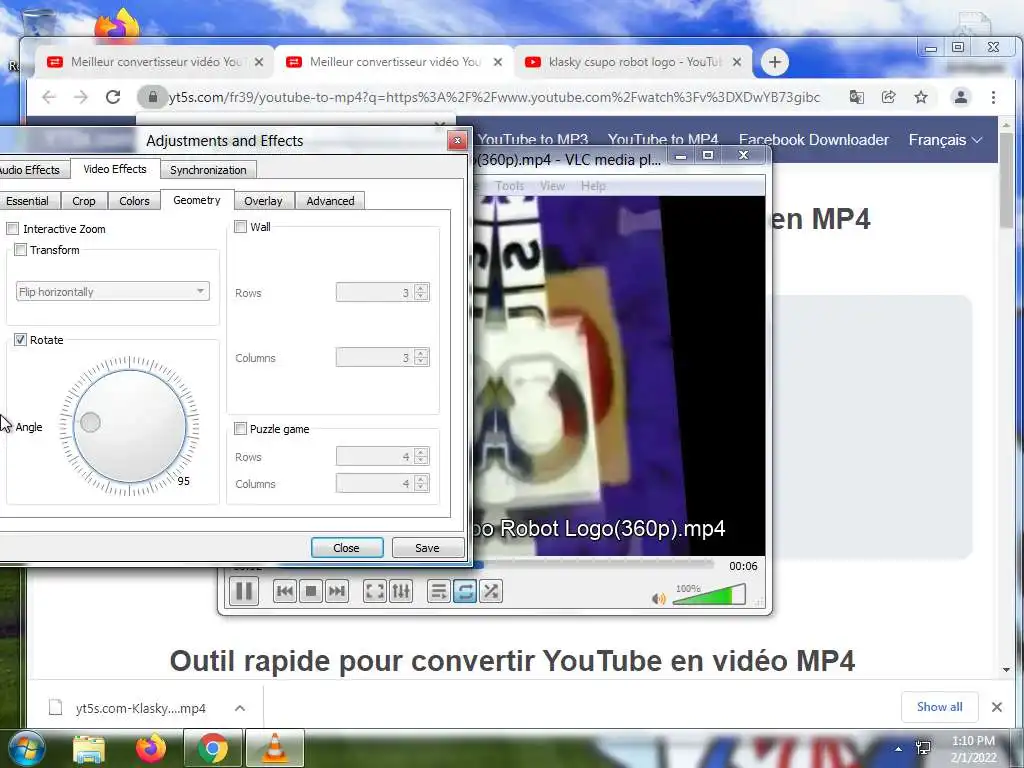The image size is (1024, 768).
Task: Open Facebook Downloader link
Action: tap(814, 140)
